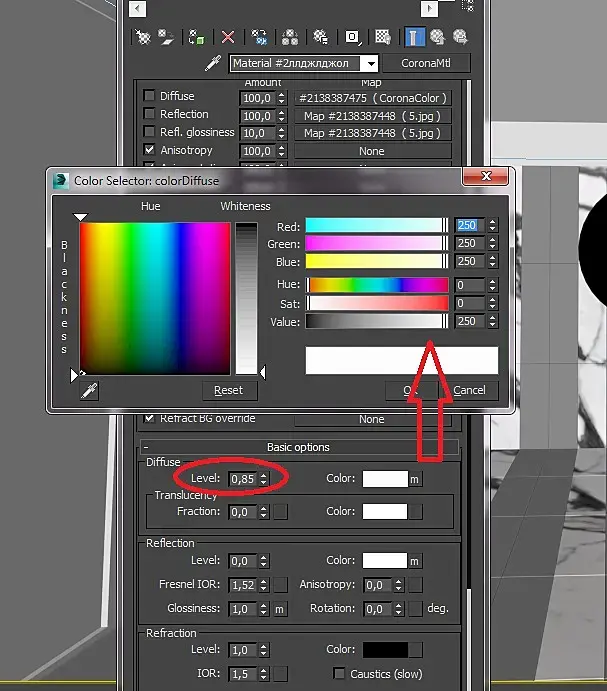
Task: Click the Make Unique icon
Action: tap(290, 37)
